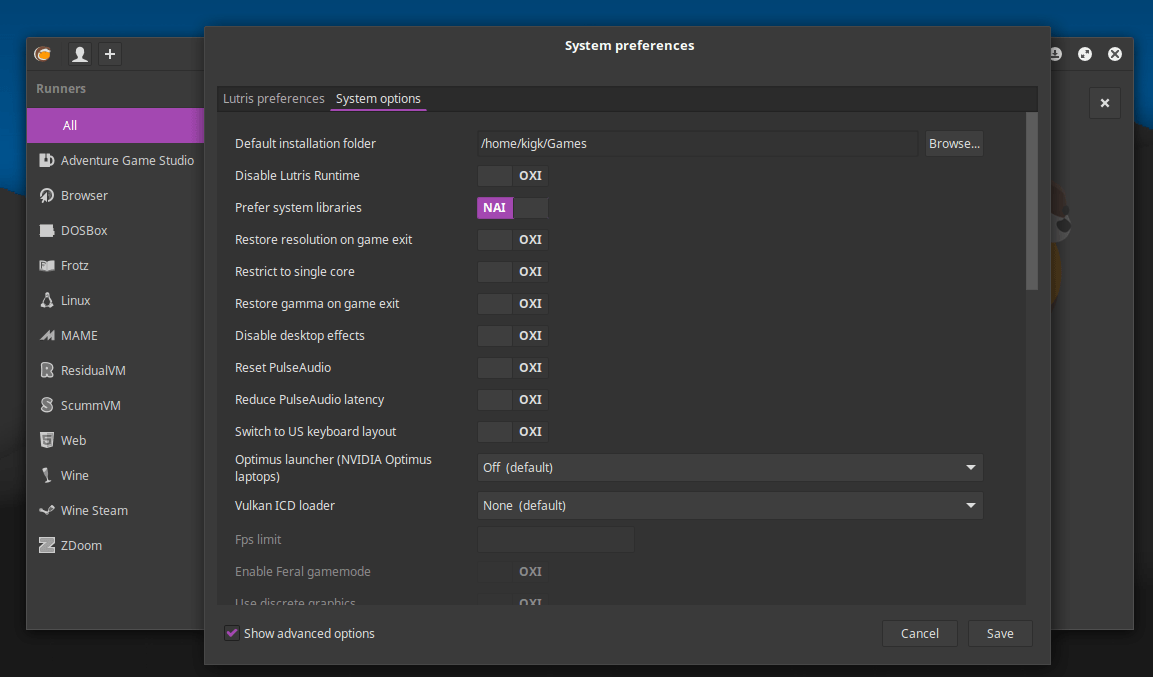This screenshot has height=677, width=1153.
Task: Click the "Reduce PulseAudio latency" label
Action: tap(310, 399)
